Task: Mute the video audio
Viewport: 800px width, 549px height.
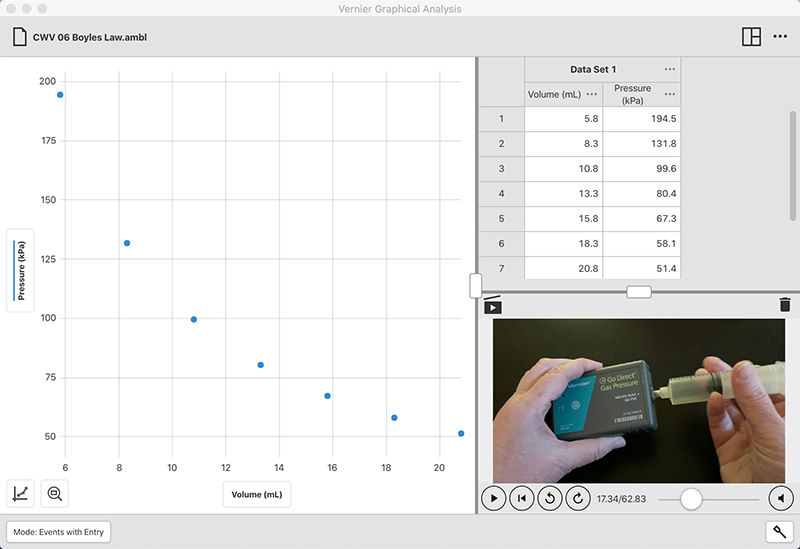Action: pyautogui.click(x=780, y=497)
